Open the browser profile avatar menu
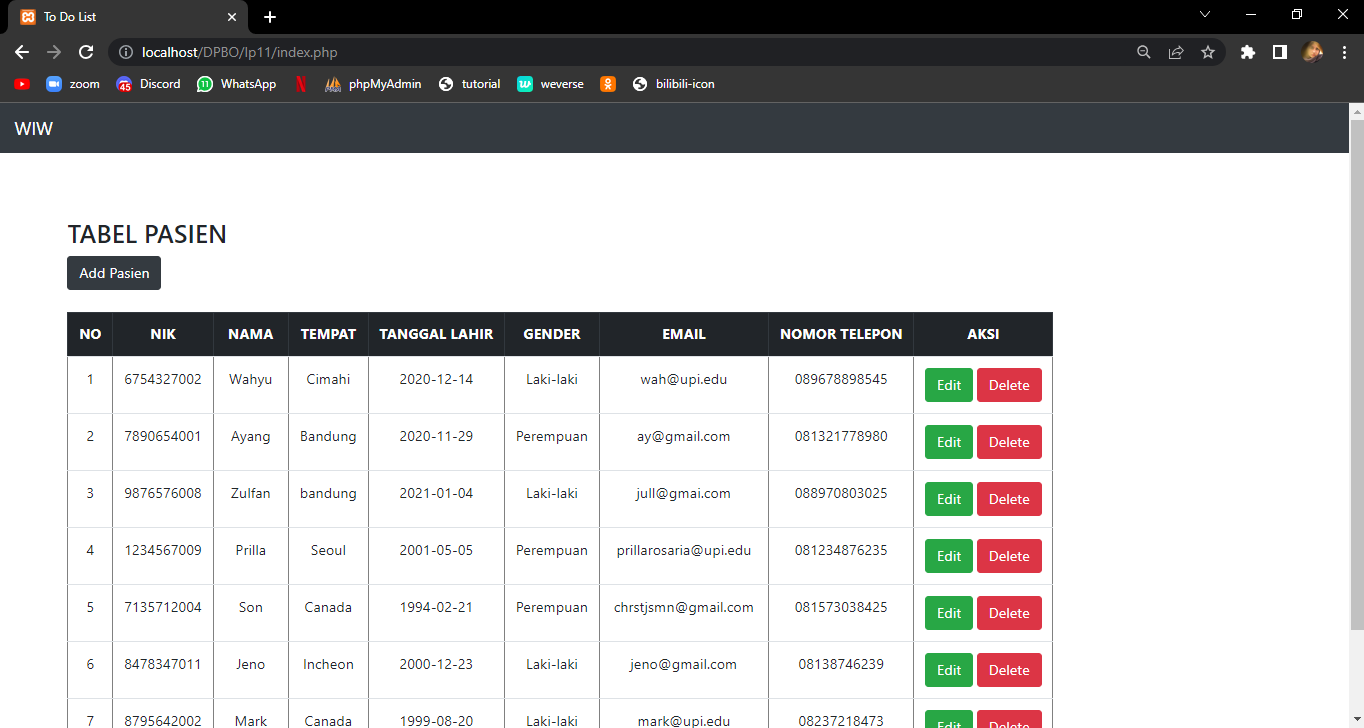 coord(1313,52)
